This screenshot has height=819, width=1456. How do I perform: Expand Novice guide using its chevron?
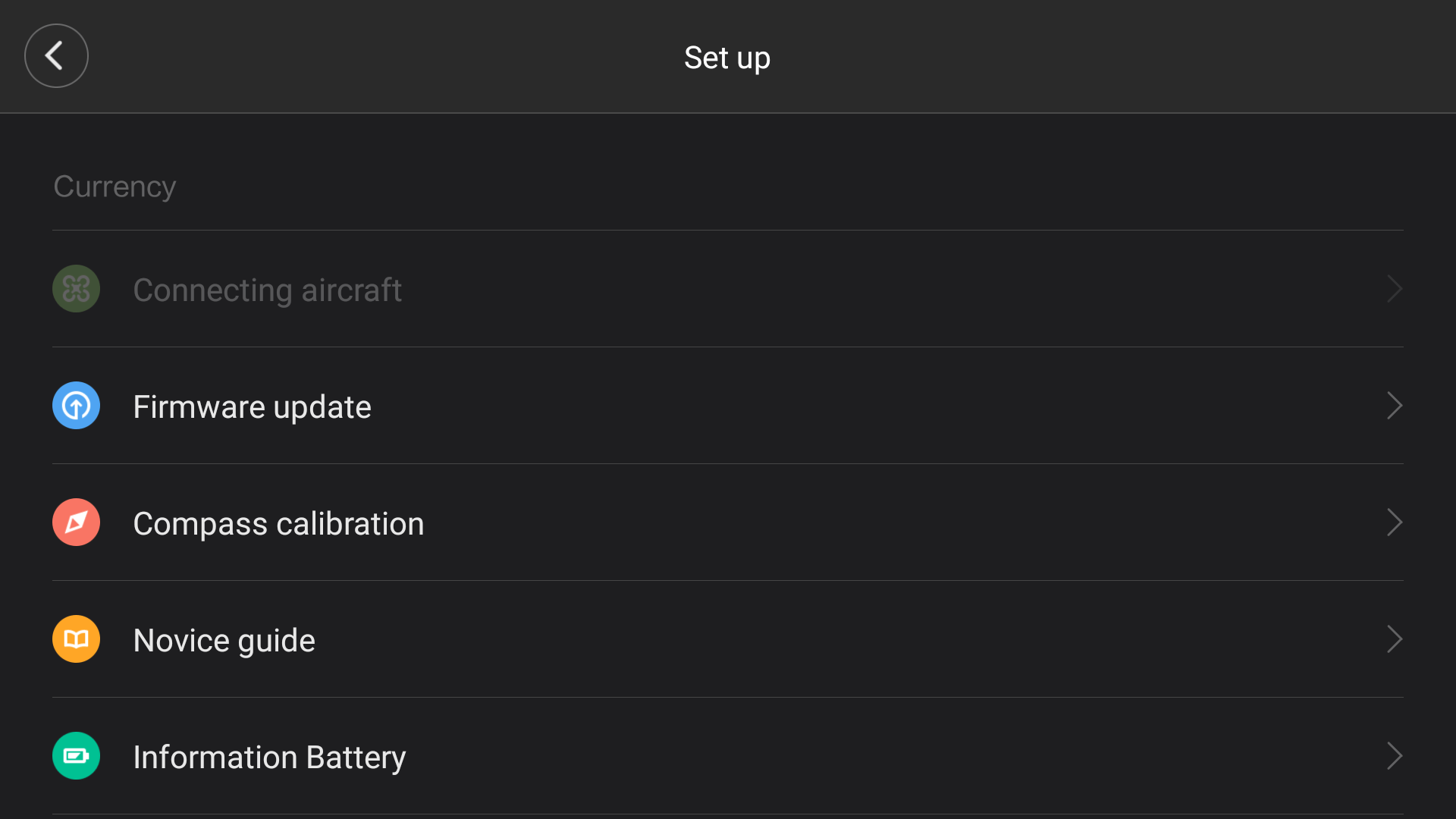(x=1395, y=639)
